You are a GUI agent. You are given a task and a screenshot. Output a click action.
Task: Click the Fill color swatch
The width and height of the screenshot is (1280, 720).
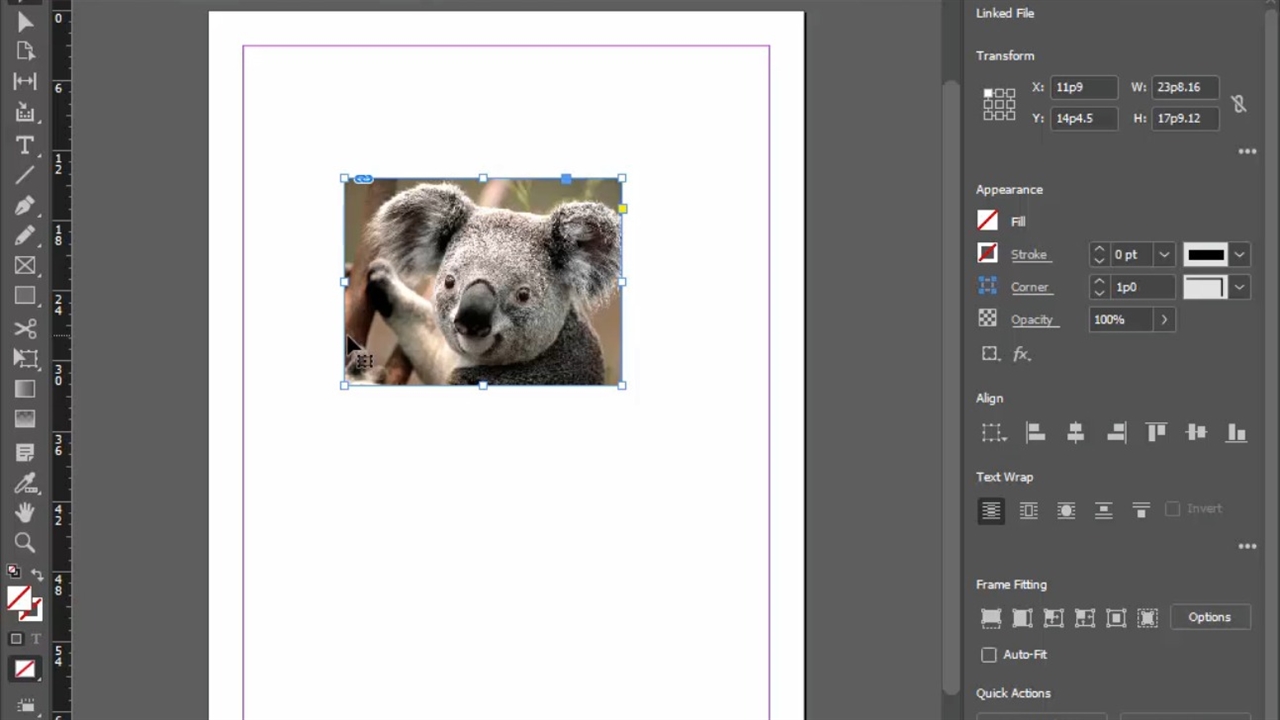pos(987,221)
